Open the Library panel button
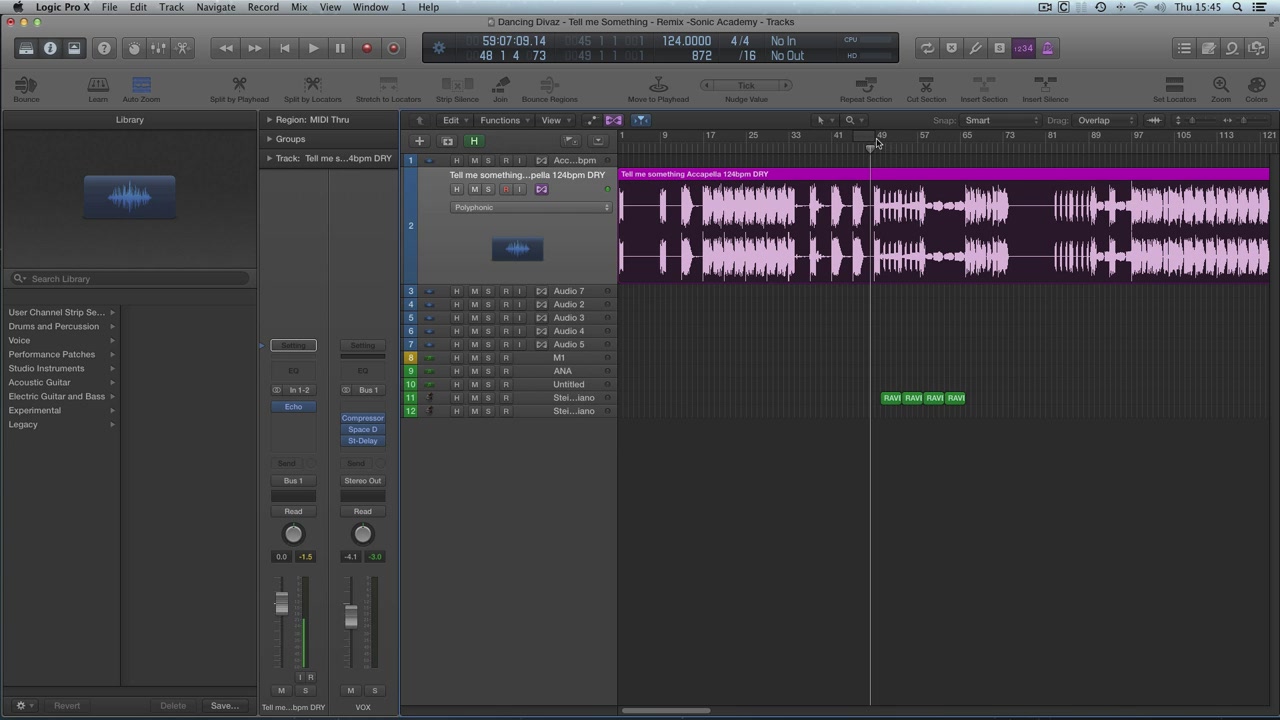Screen dimensions: 1280x720 point(26,48)
